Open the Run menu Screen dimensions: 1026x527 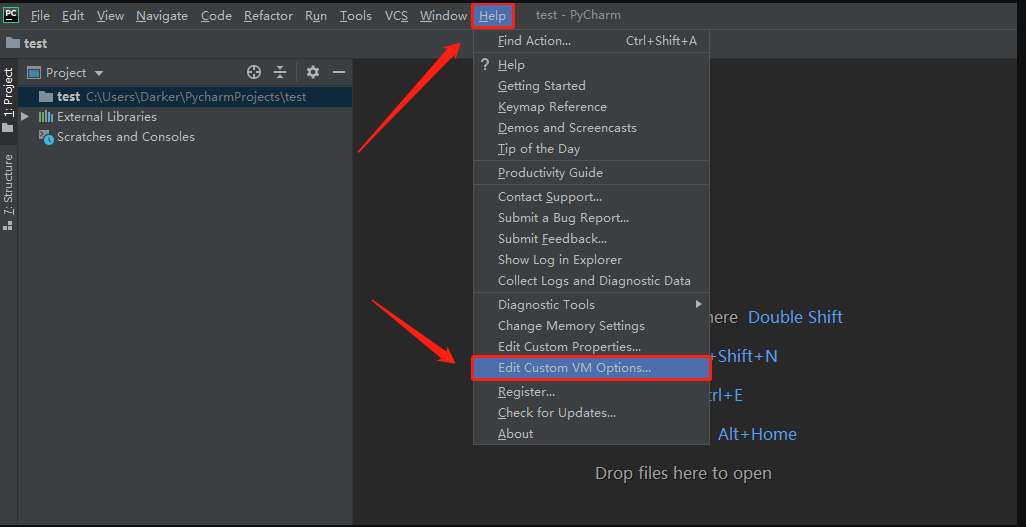tap(316, 16)
